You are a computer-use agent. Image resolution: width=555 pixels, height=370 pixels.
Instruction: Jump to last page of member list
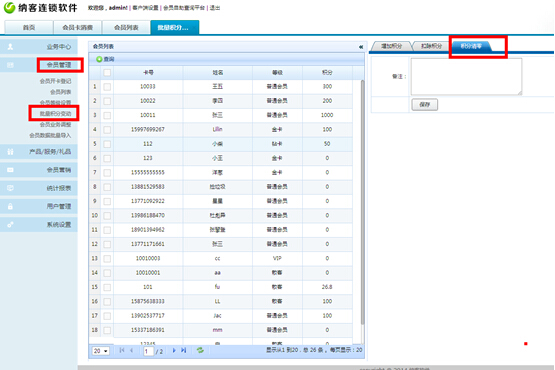(x=183, y=350)
